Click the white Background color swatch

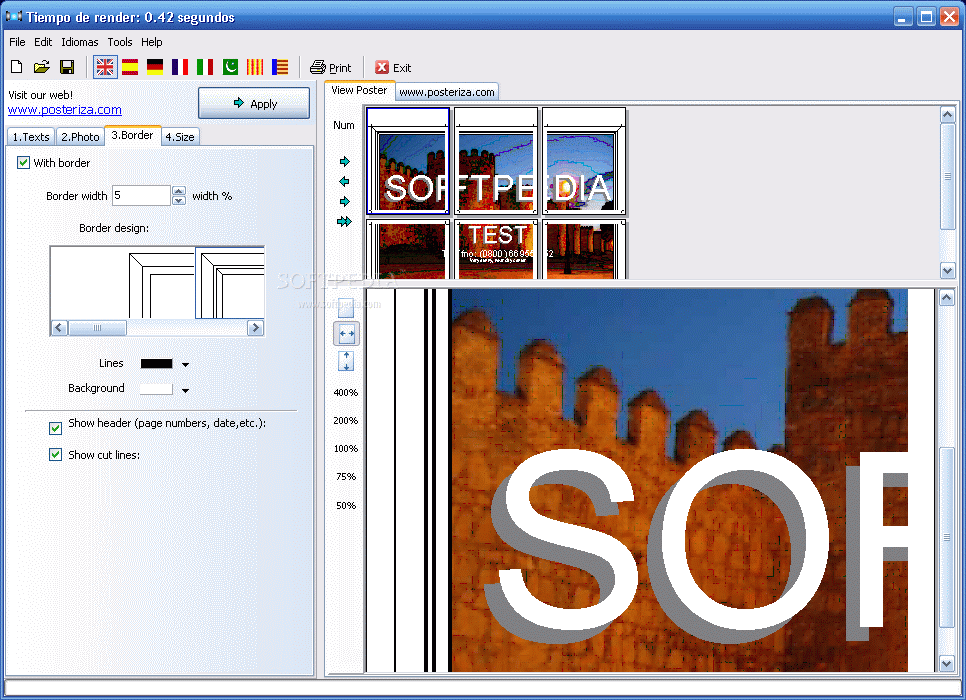coord(156,389)
